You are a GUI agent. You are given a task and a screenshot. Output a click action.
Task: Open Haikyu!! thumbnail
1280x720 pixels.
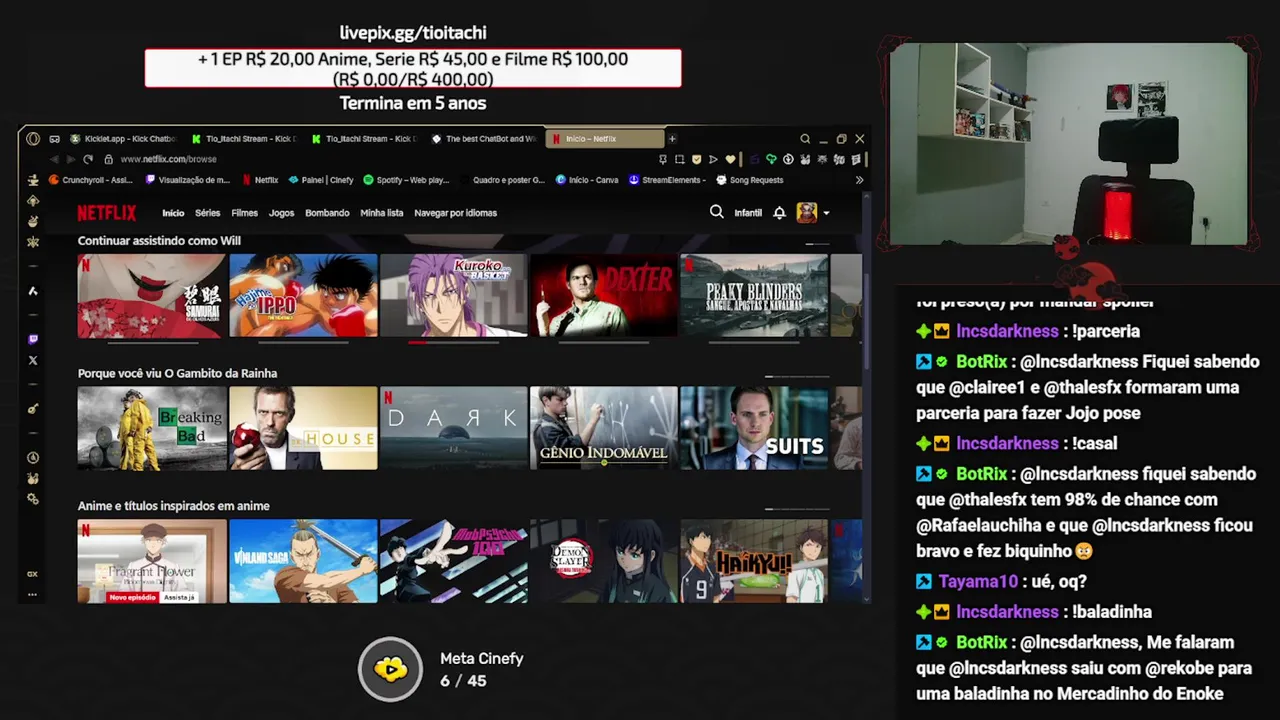pyautogui.click(x=754, y=561)
